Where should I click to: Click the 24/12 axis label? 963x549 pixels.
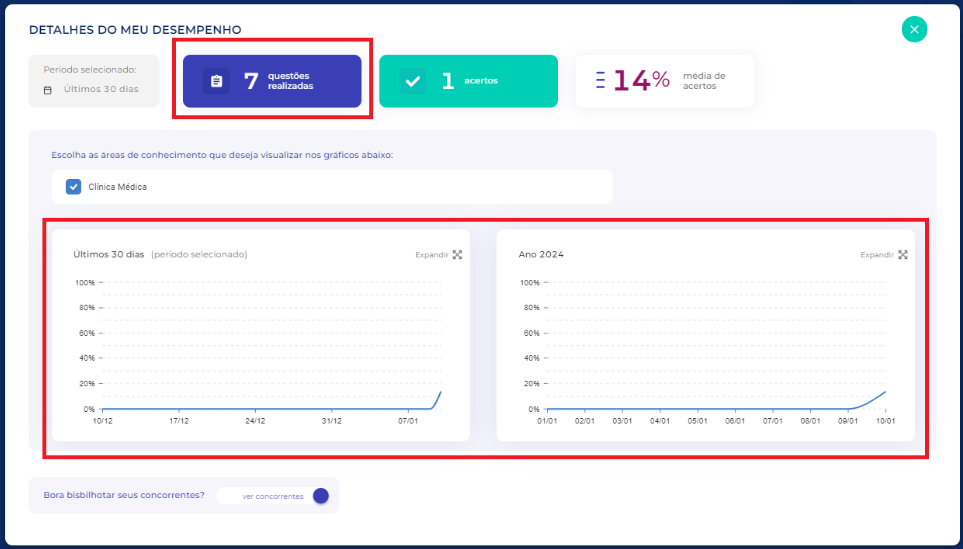(x=255, y=421)
